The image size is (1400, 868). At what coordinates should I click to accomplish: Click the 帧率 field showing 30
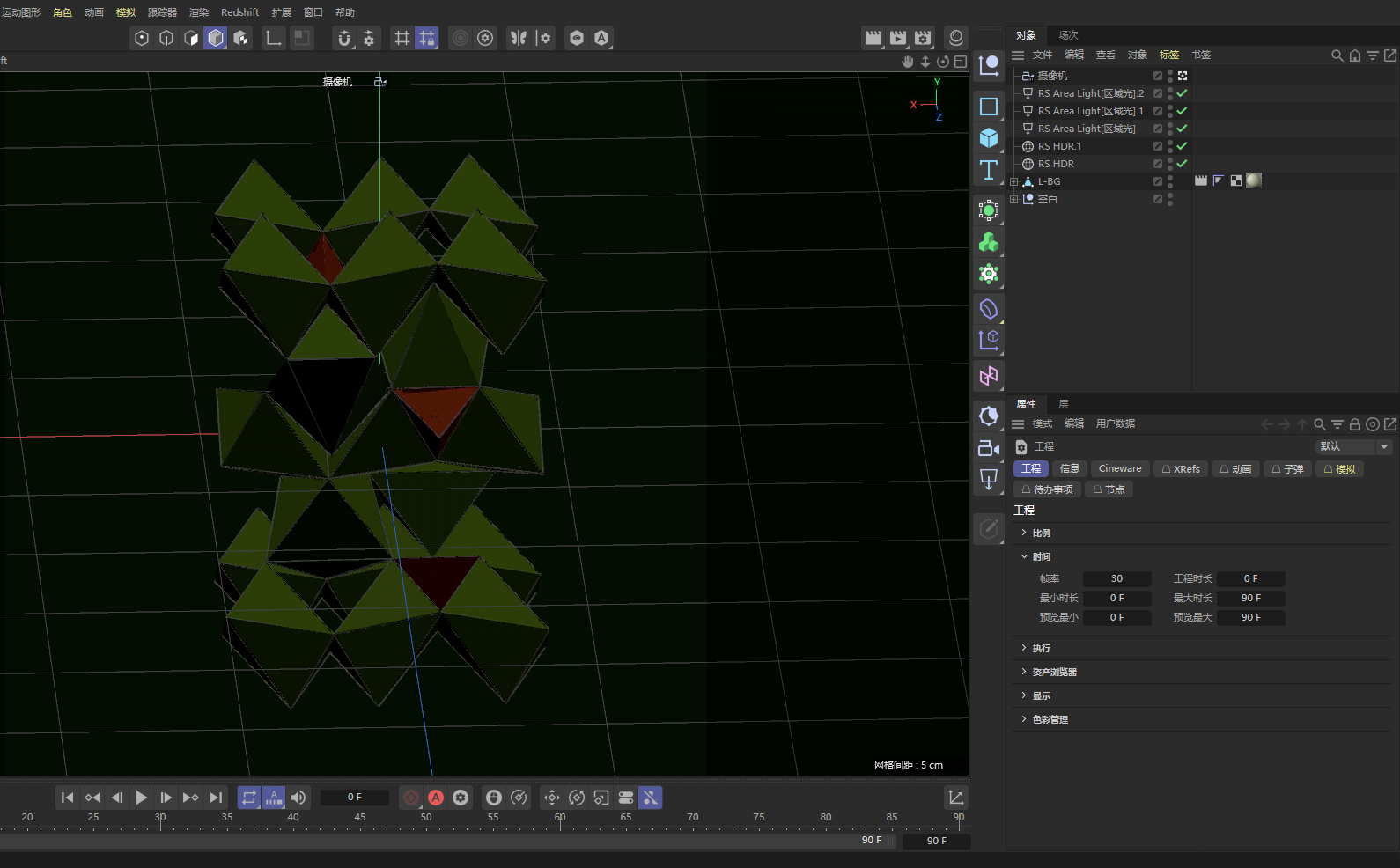1116,578
